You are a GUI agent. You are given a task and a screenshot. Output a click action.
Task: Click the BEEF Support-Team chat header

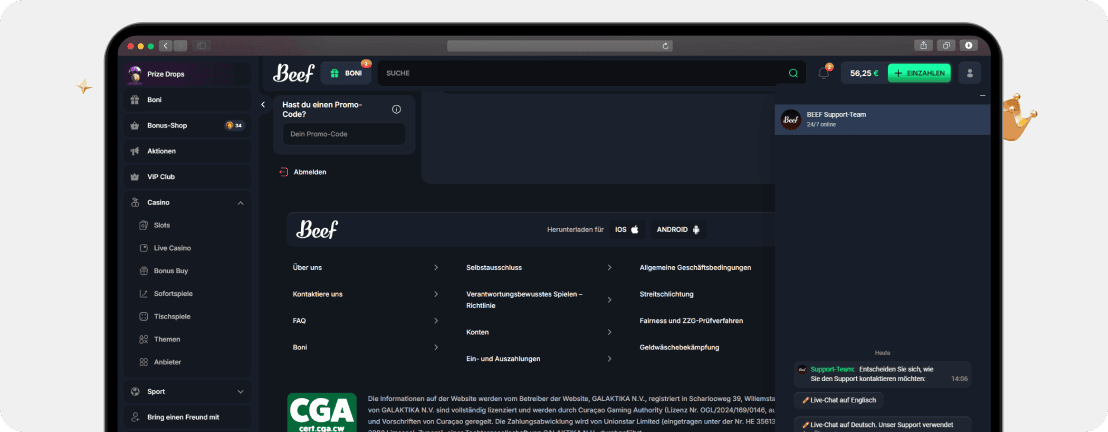[x=882, y=119]
